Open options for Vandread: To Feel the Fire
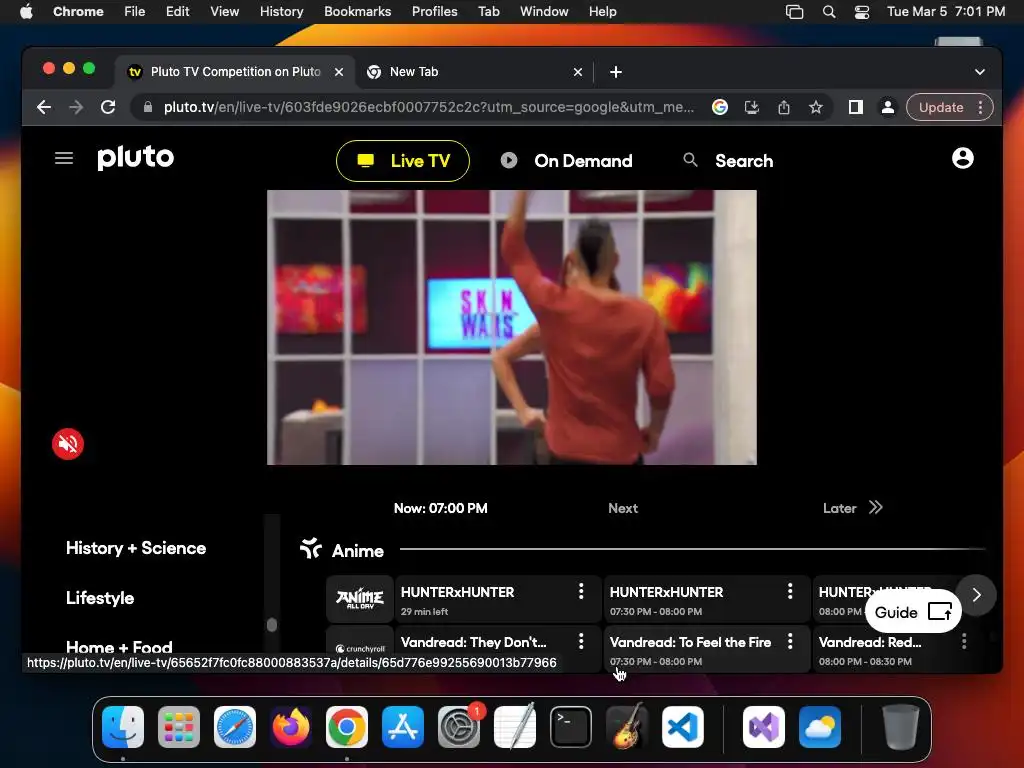 (790, 641)
